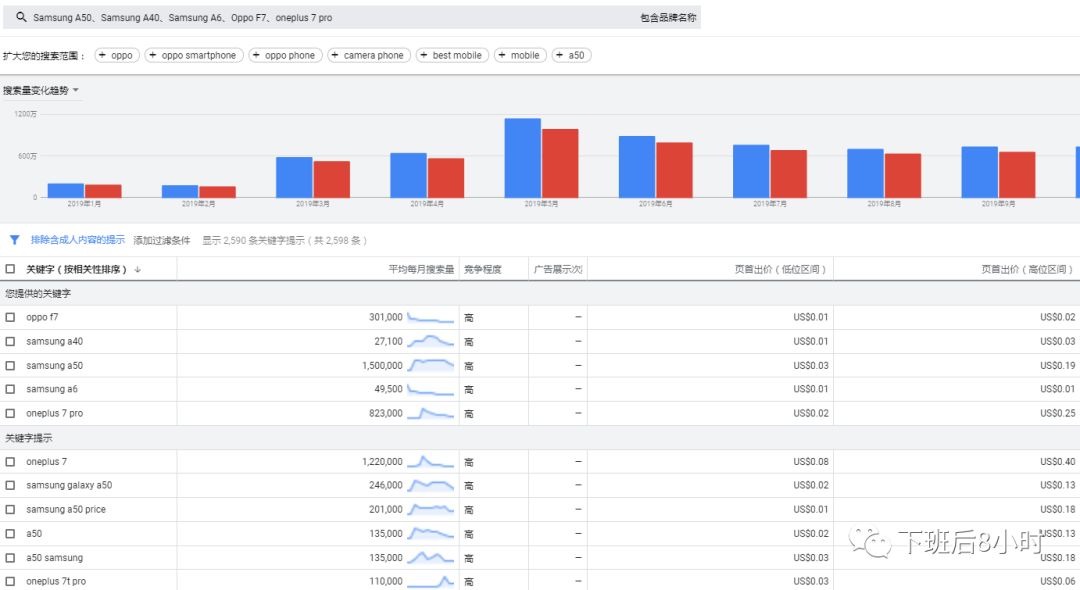Image resolution: width=1080 pixels, height=590 pixels.
Task: Click the 您提供的关键字 section heading
Action: coord(38,293)
